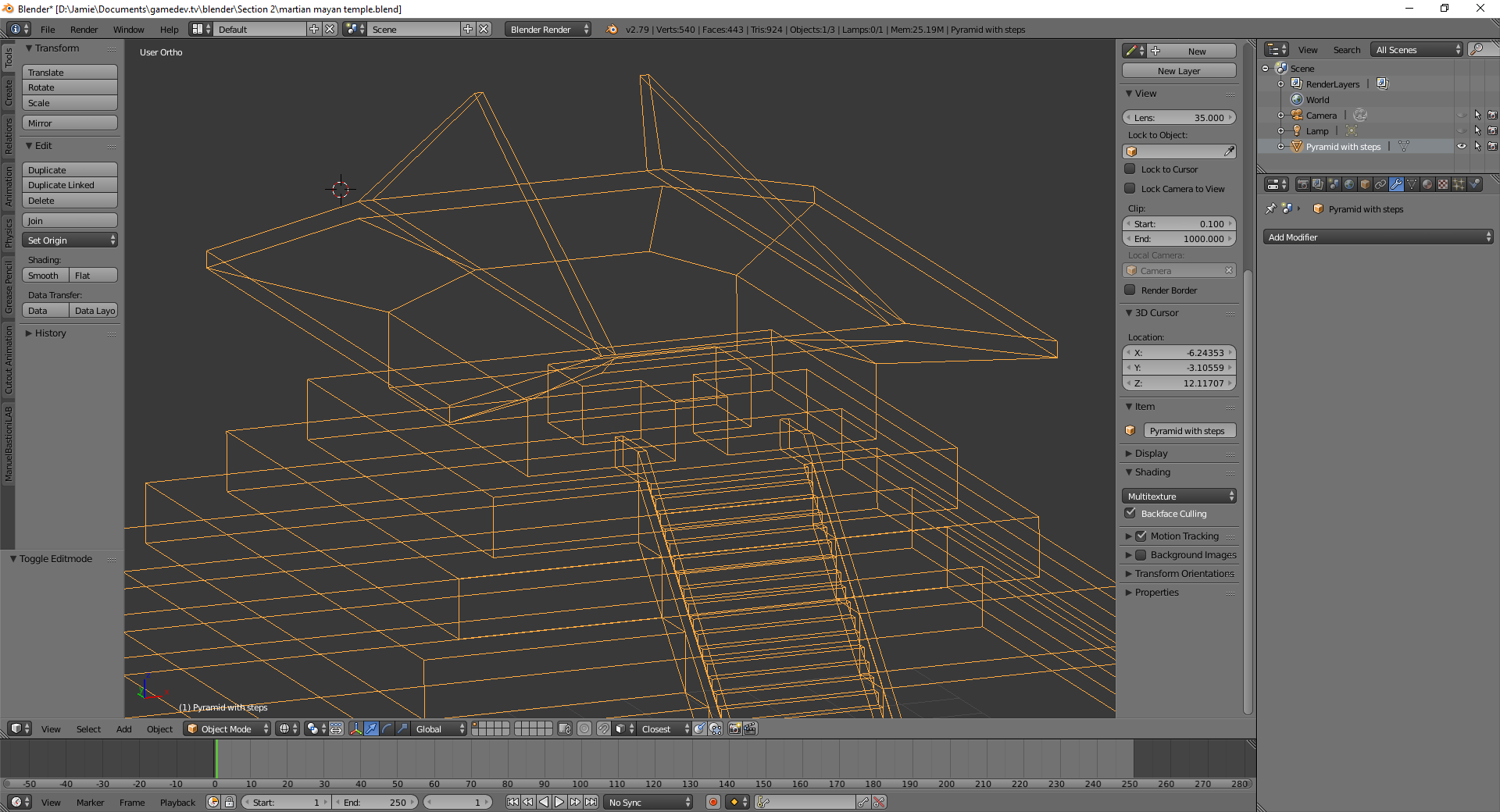Toggle Camera visibility eye in outliner

(x=1462, y=115)
